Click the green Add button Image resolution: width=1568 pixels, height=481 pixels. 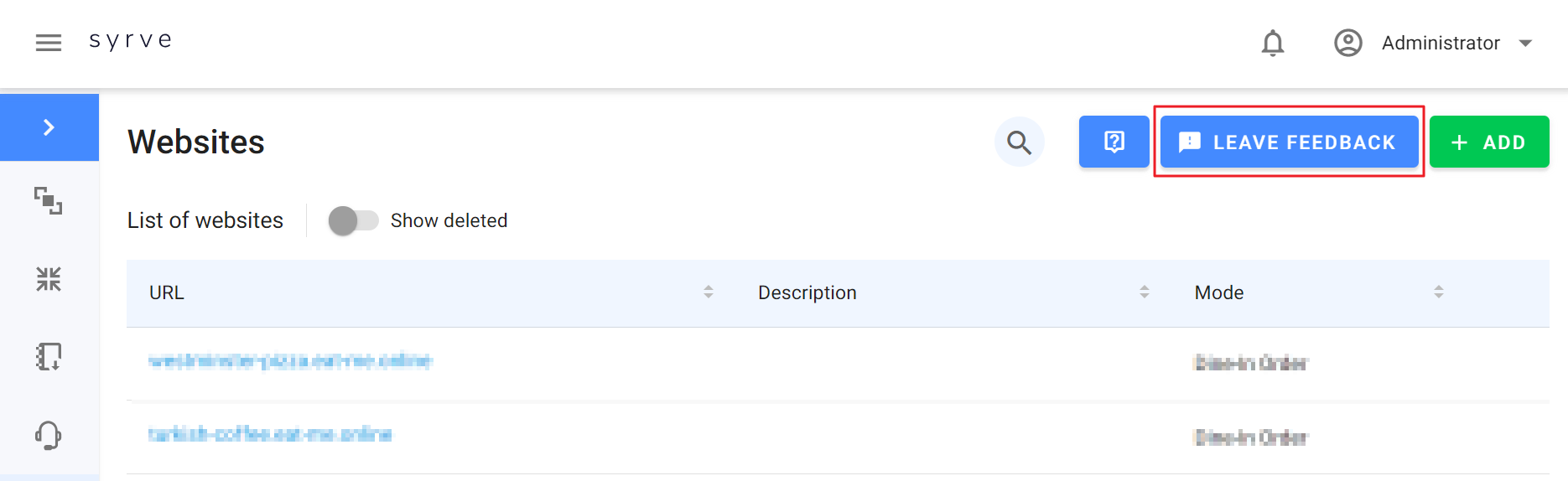coord(1489,142)
